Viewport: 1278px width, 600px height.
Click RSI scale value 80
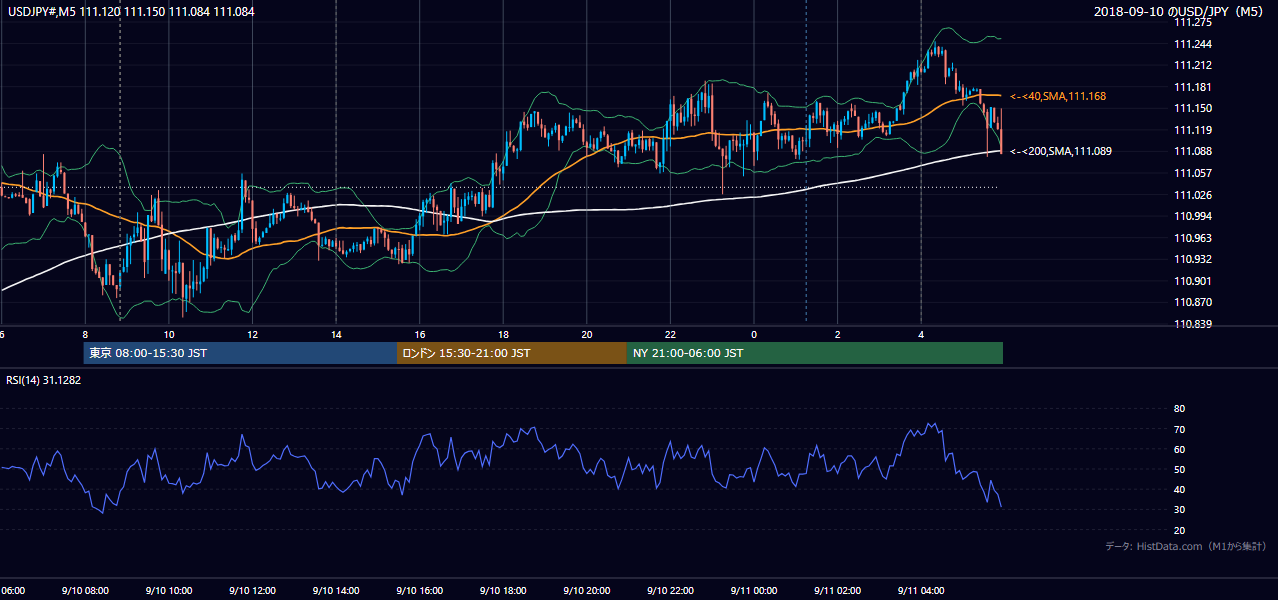click(x=1180, y=409)
